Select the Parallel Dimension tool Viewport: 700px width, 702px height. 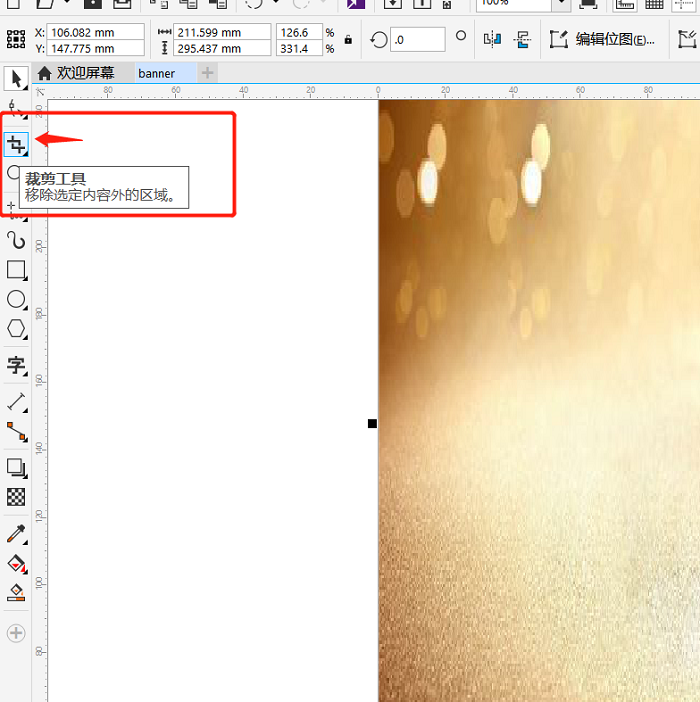pyautogui.click(x=16, y=402)
